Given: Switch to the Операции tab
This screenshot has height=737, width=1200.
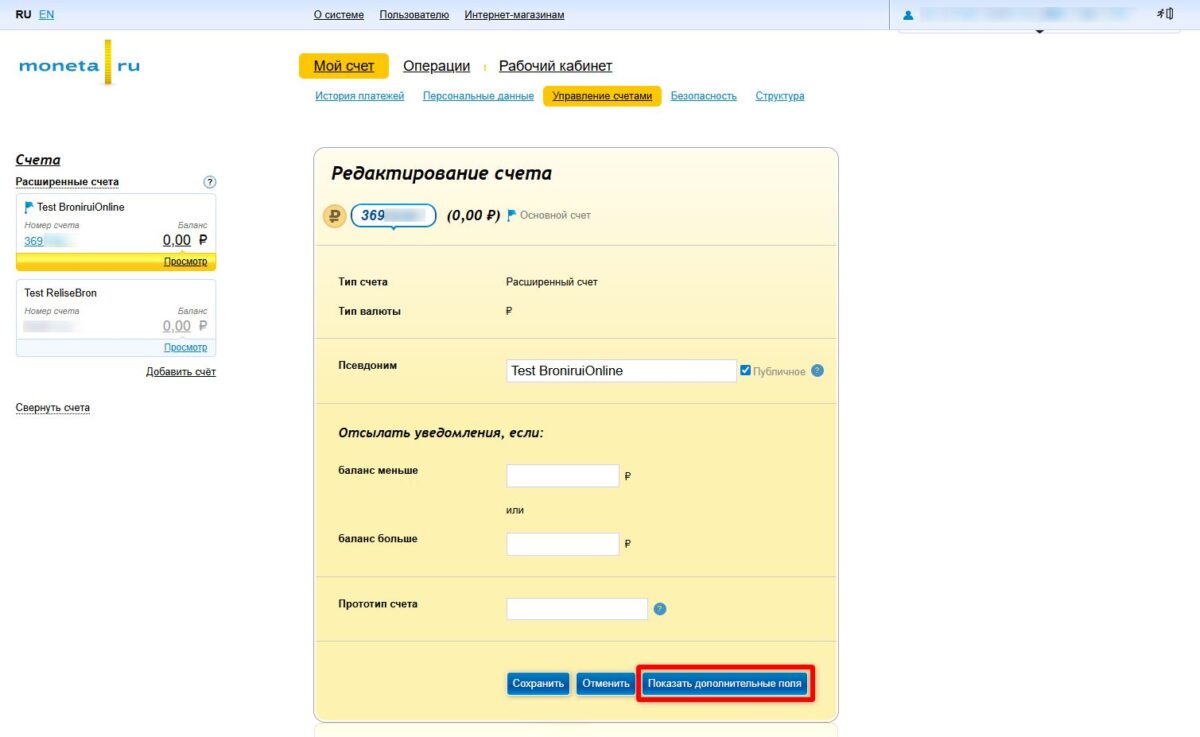Looking at the screenshot, I should click(x=436, y=66).
